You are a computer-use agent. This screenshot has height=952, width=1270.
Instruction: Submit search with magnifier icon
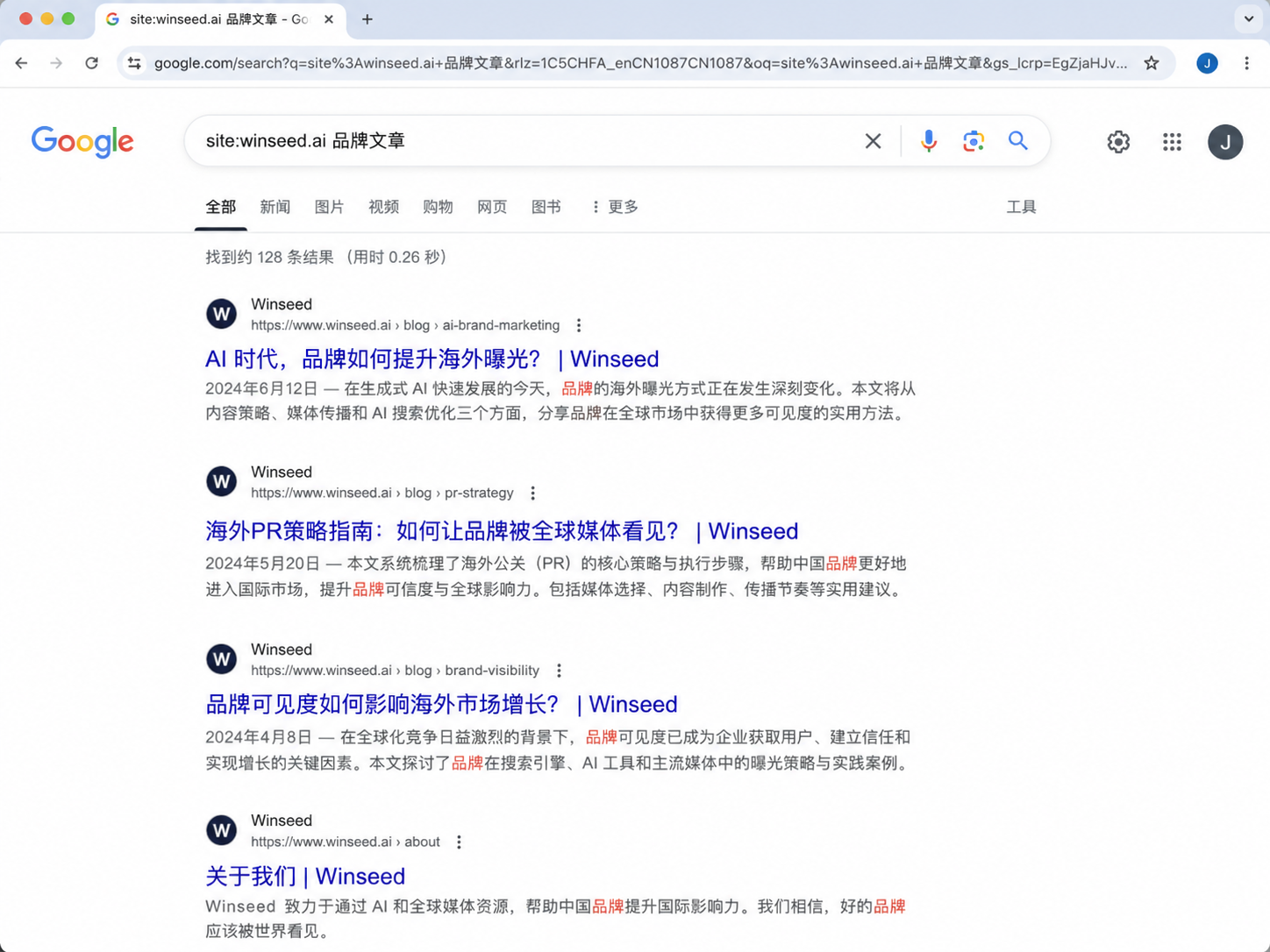(x=1017, y=141)
